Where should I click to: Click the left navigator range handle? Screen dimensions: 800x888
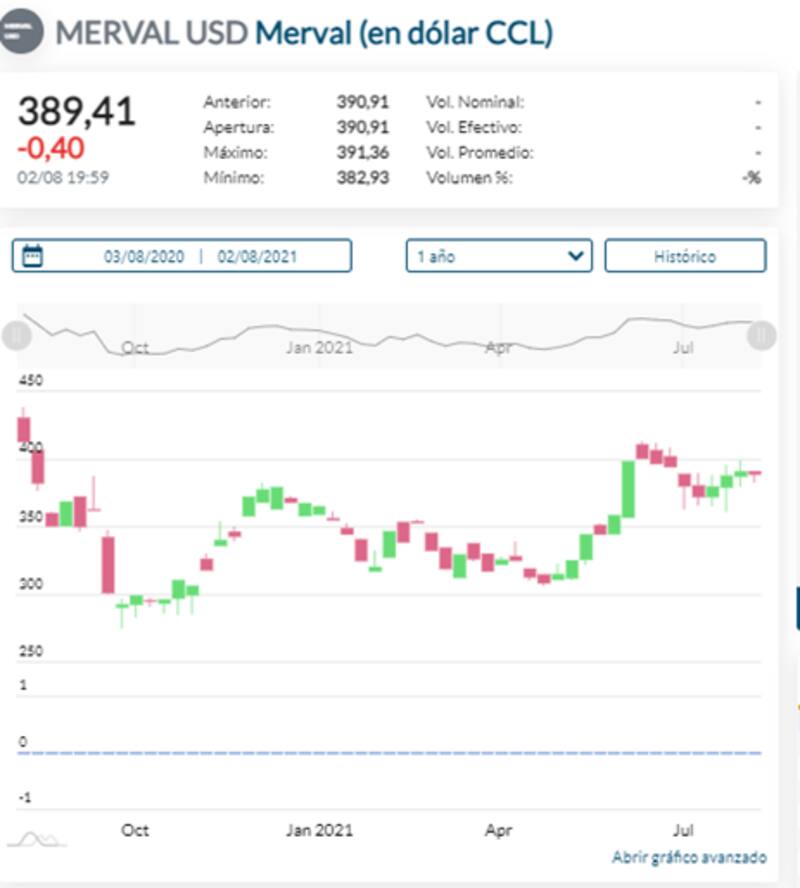click(x=16, y=335)
